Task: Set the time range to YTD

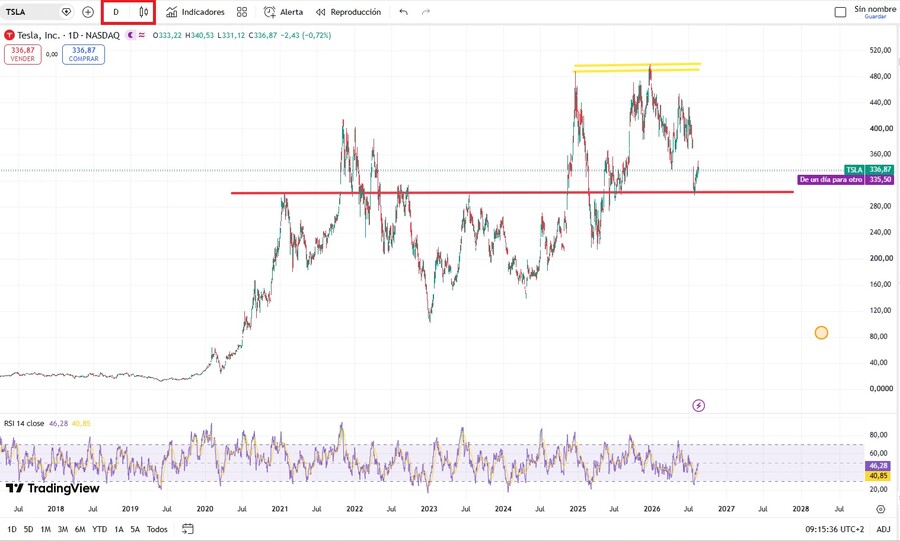Action: pos(99,529)
